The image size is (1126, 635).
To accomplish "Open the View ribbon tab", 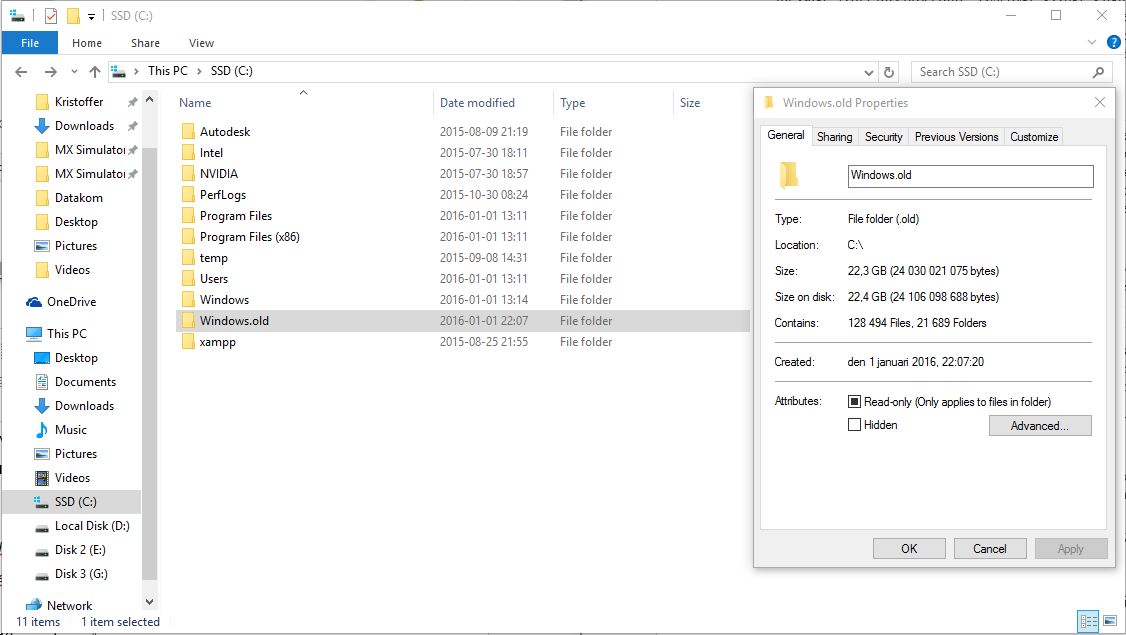I will 201,43.
